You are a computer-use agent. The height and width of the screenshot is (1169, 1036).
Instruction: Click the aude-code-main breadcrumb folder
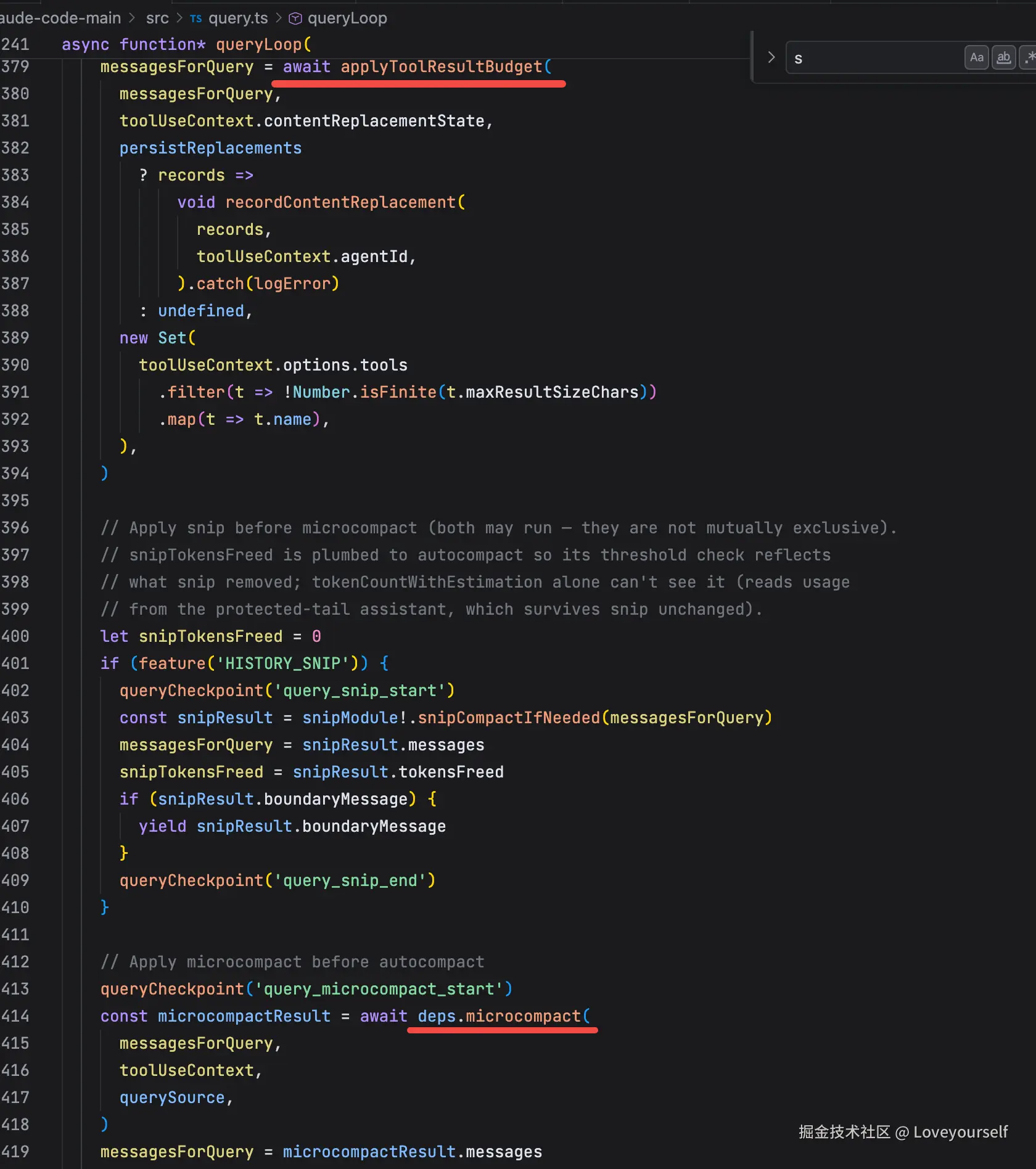(x=60, y=18)
